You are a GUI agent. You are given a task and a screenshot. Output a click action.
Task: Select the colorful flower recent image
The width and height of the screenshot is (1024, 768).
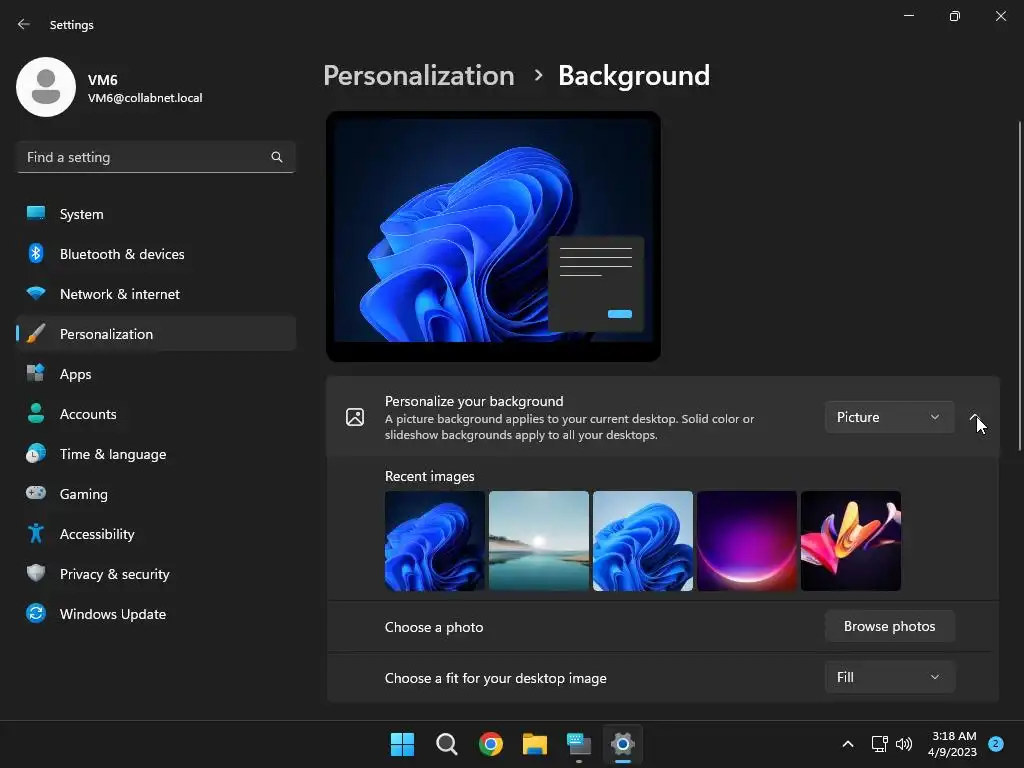pos(851,541)
